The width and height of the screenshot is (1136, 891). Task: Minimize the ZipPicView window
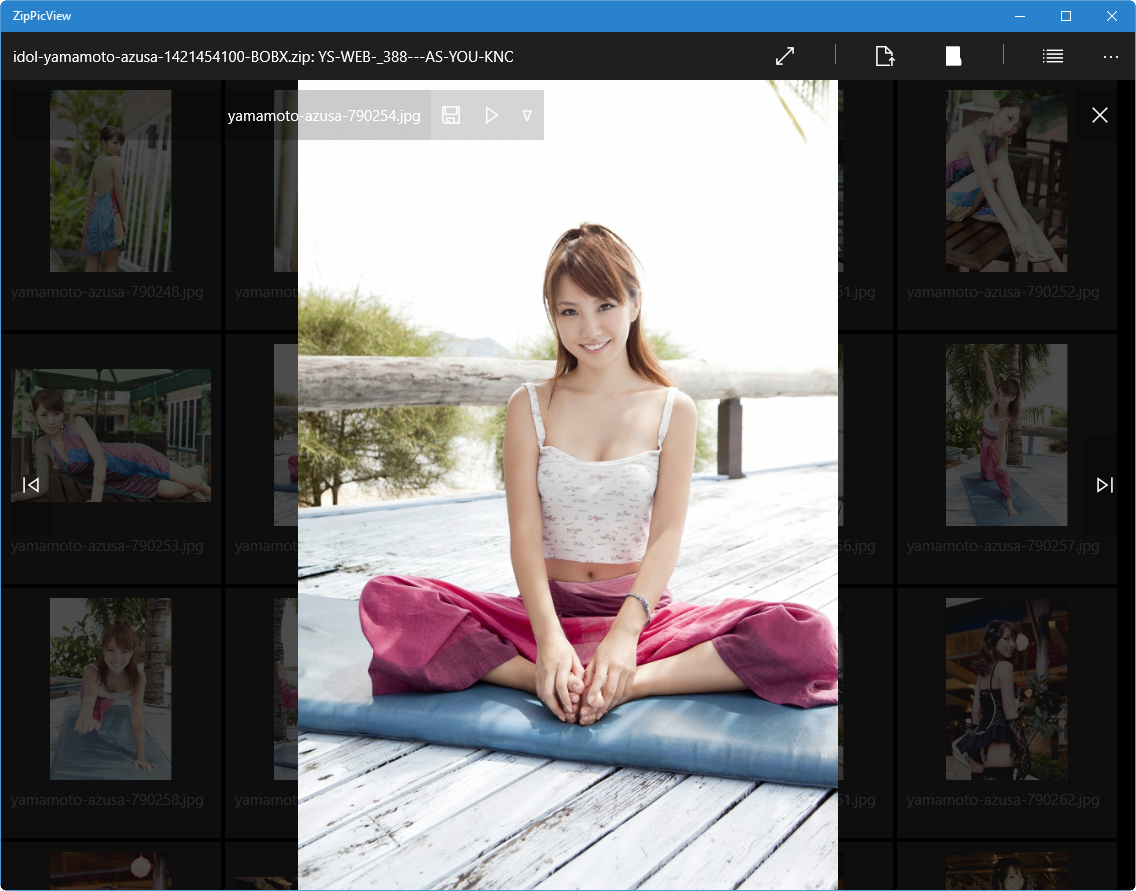pos(1020,16)
